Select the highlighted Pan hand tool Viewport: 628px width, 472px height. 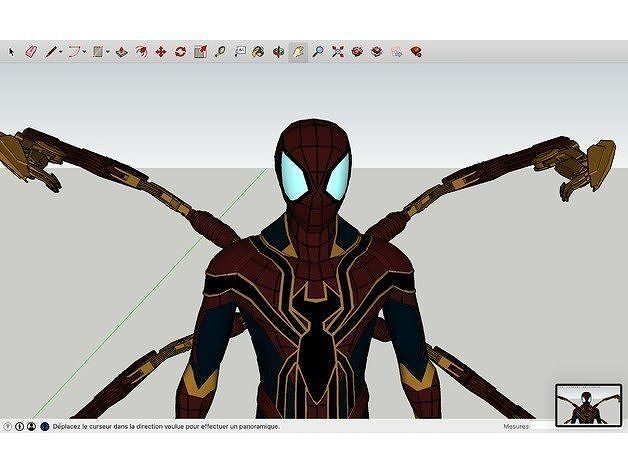coord(298,52)
